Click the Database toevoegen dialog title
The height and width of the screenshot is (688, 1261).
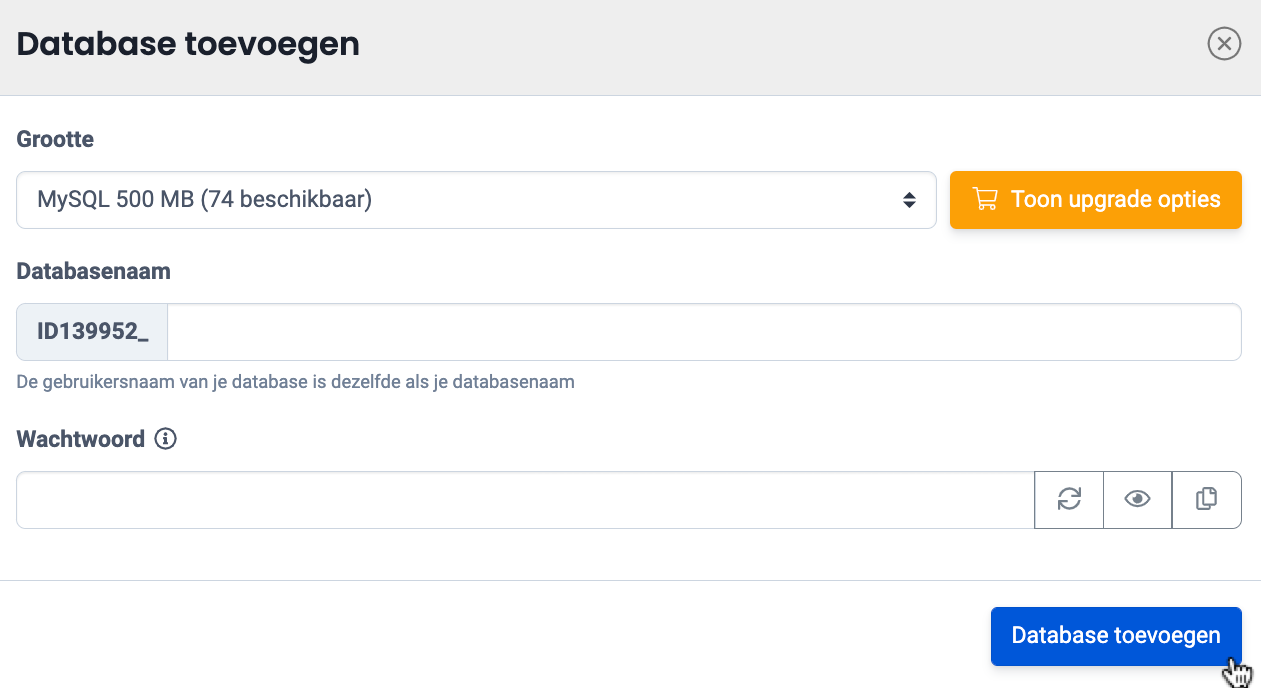(188, 45)
